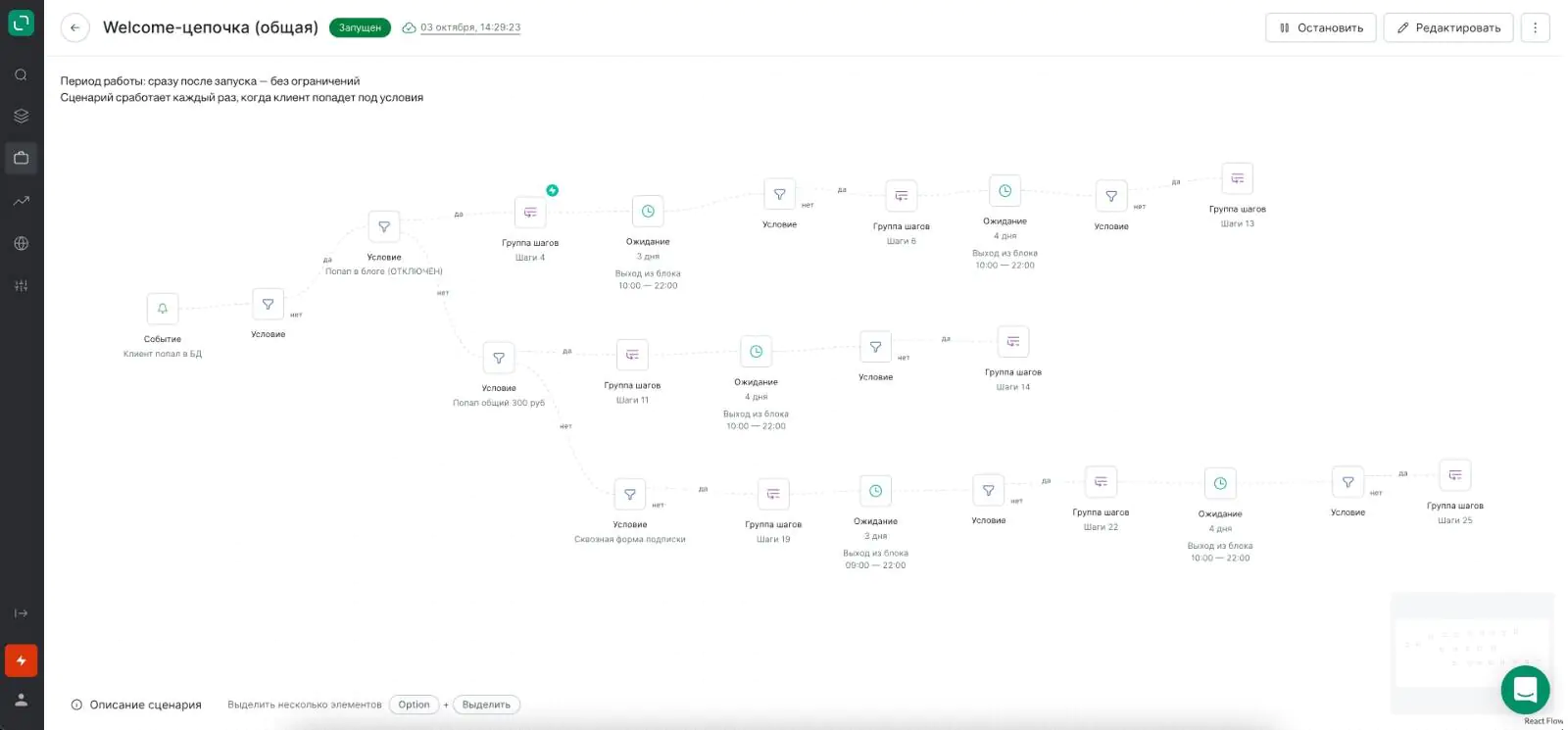Viewport: 1568px width, 730px height.
Task: Open the orange lightning bolt sidebar icon
Action: (21, 660)
